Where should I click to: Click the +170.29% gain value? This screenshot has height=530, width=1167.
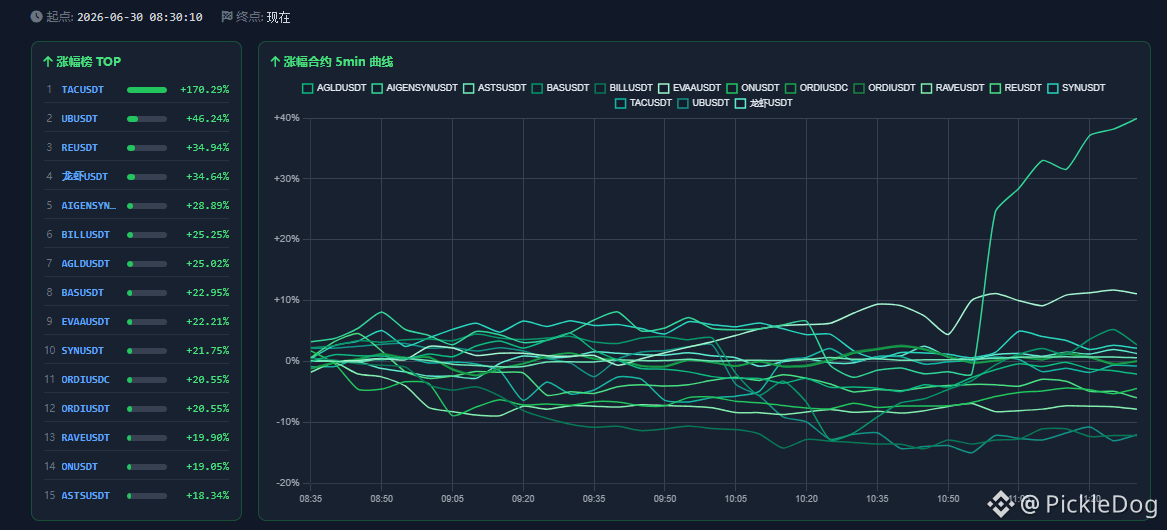click(x=205, y=89)
